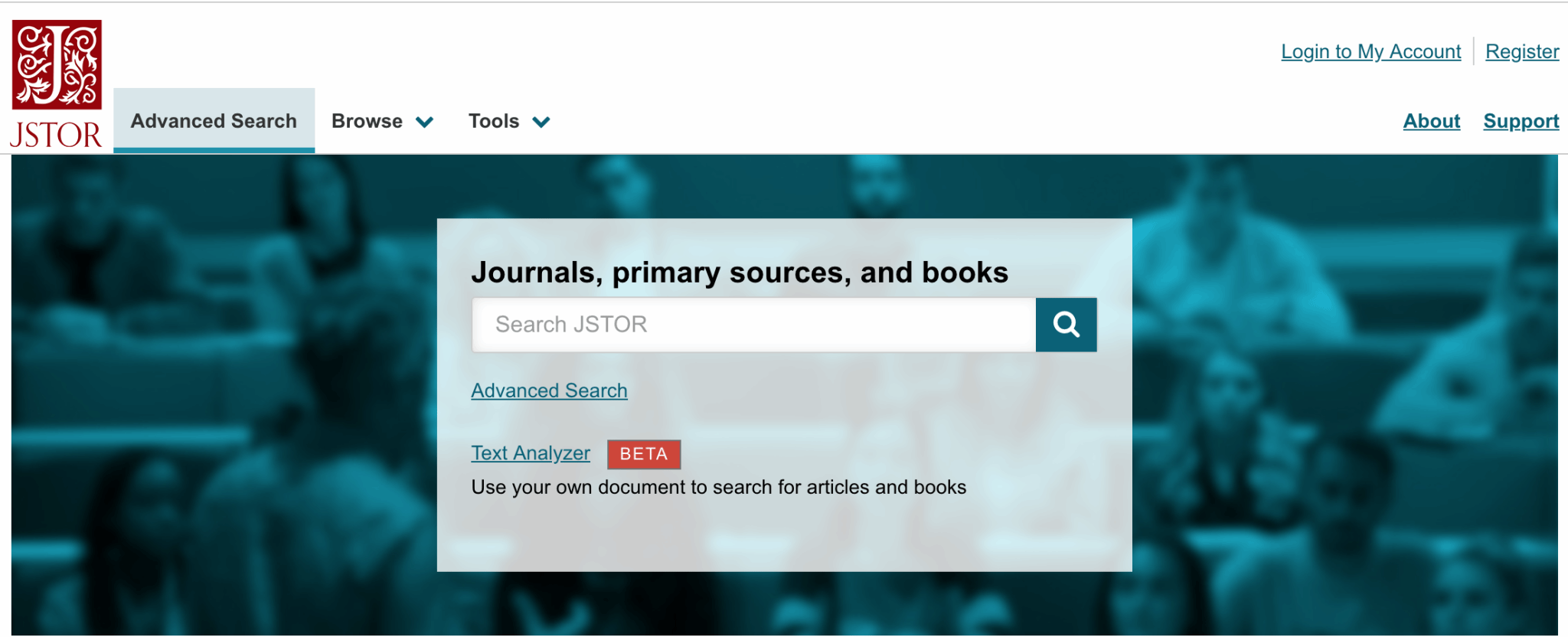This screenshot has height=637, width=1568.
Task: Expand the chevron arrow beside Tools
Action: (x=541, y=122)
